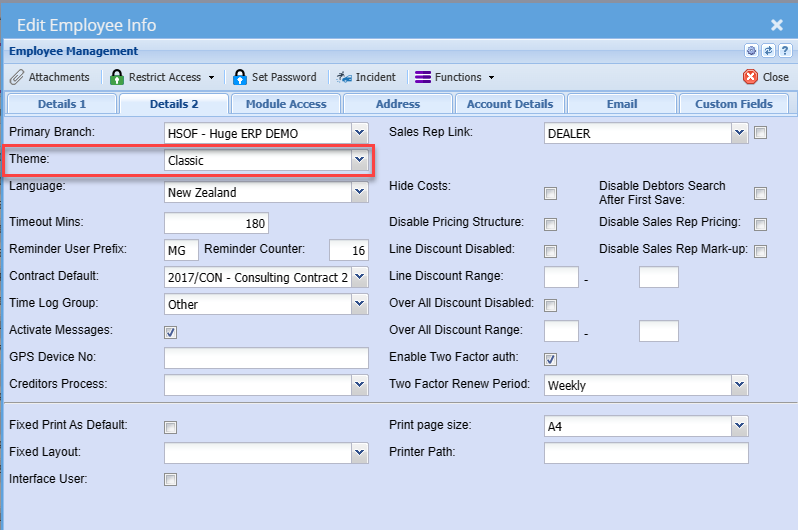Screen dimensions: 798x530
Task: Expand the Language dropdown
Action: (x=360, y=192)
